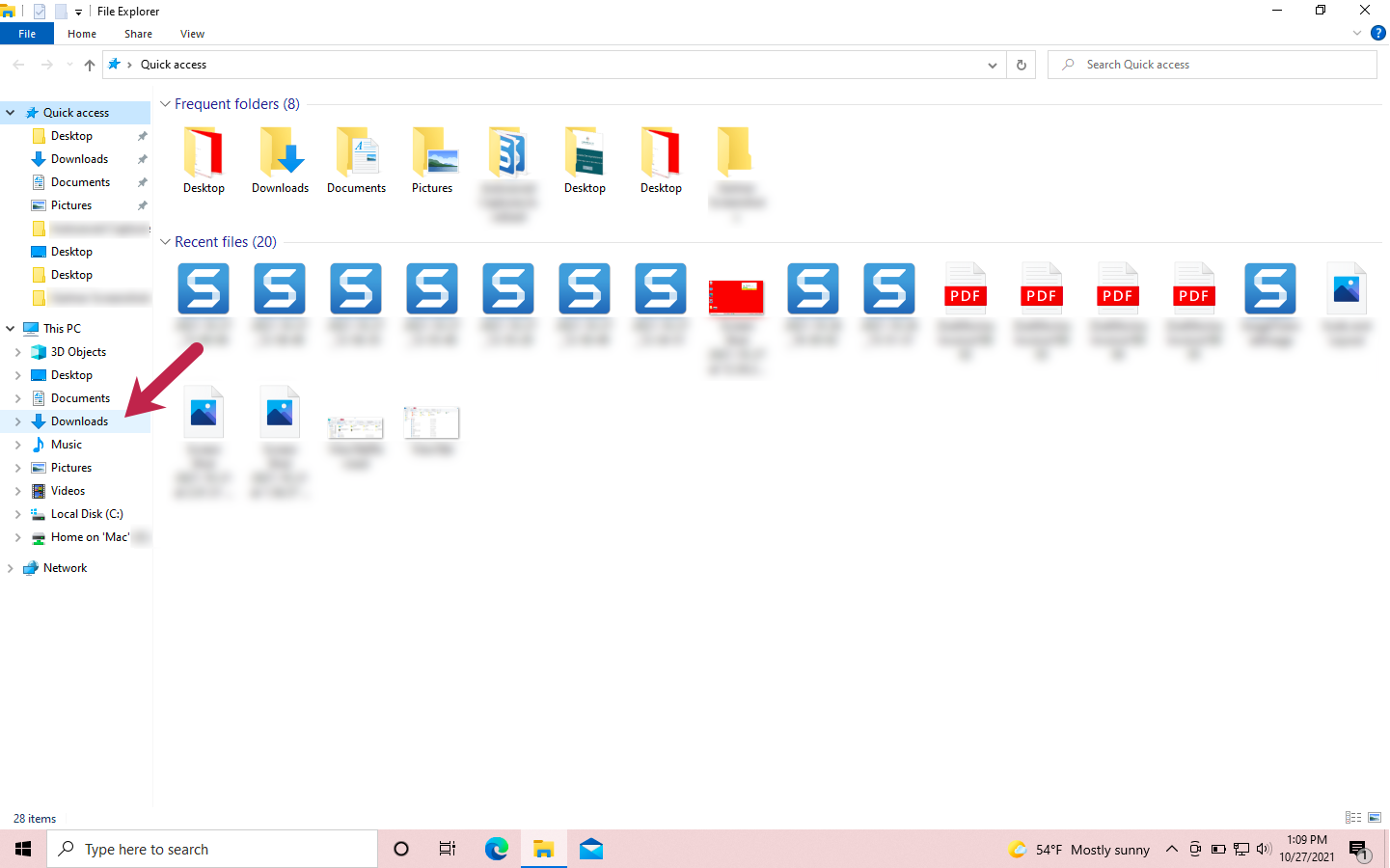Select the Downloads folder in Frequent folders

pos(281,161)
